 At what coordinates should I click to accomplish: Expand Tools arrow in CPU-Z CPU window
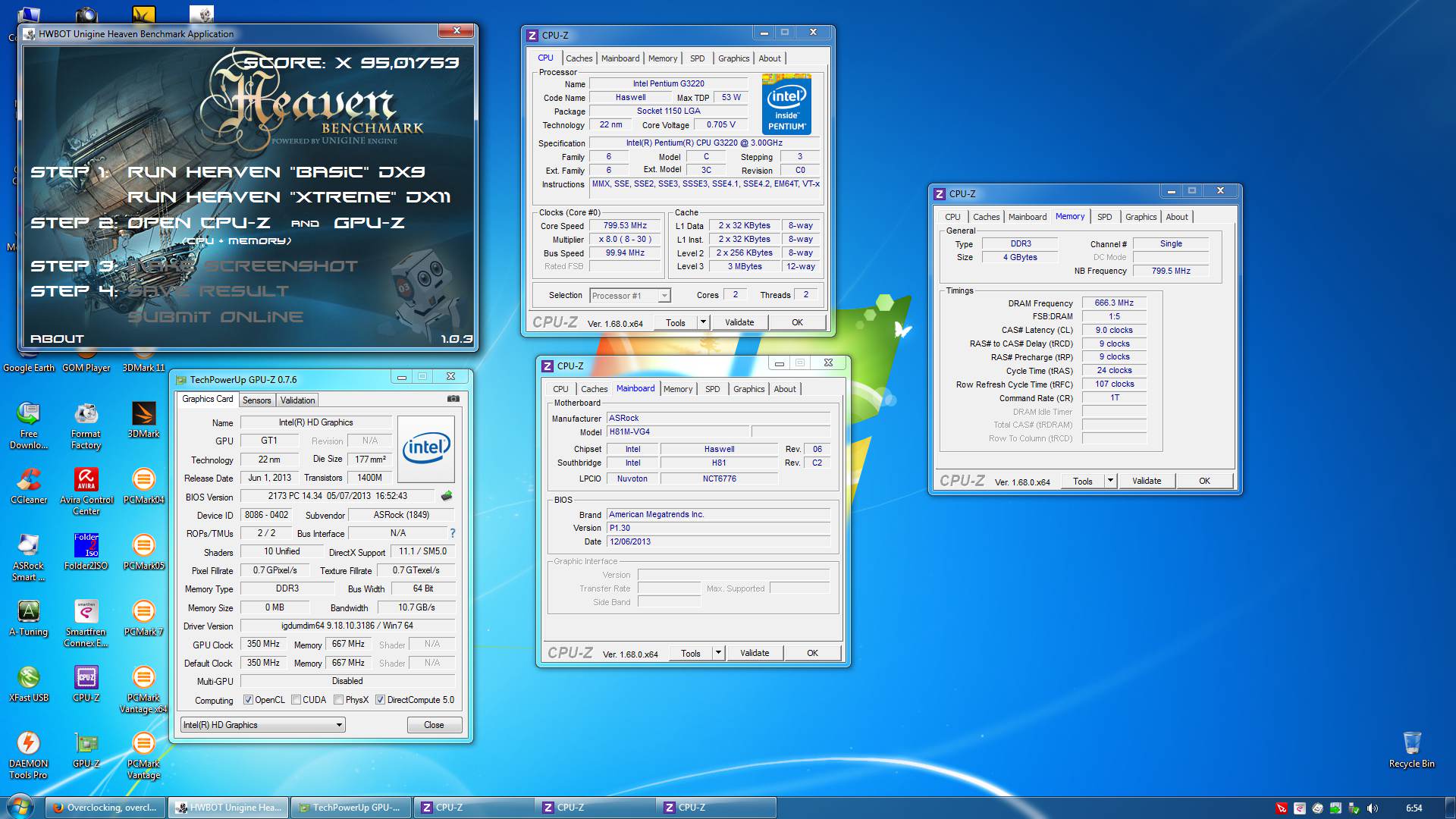pos(703,322)
